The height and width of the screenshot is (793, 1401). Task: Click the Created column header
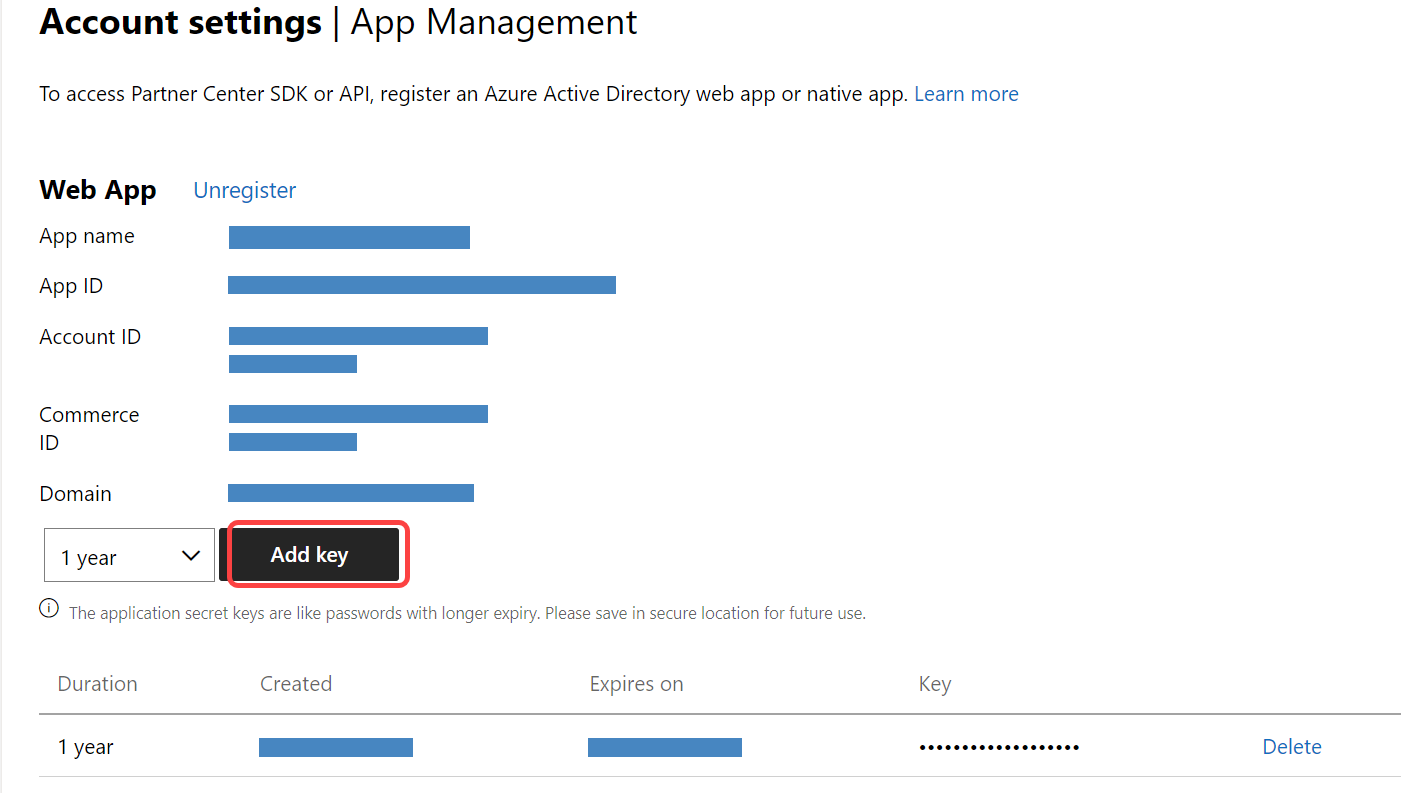[295, 684]
